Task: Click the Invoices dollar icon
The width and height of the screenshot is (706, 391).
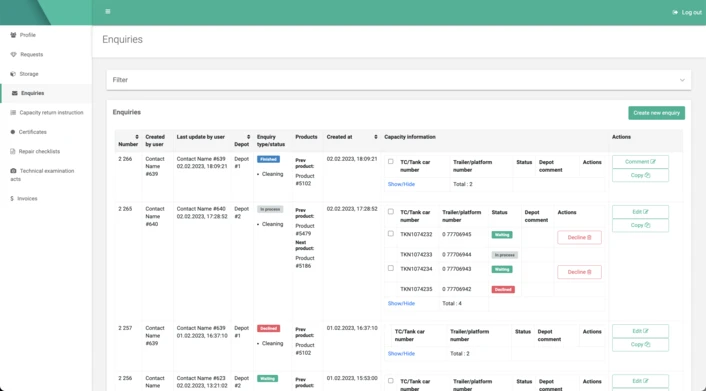Action: 12,199
